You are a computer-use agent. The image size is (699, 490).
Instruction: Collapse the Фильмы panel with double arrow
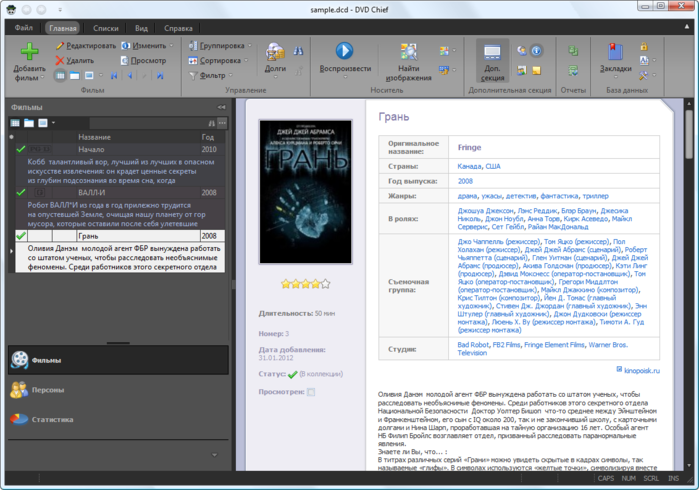pos(222,107)
